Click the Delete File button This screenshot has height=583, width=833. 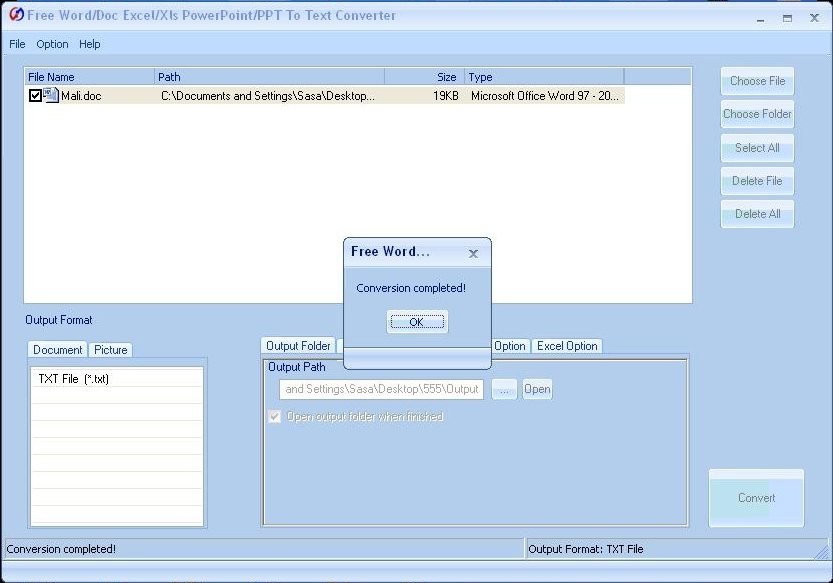click(757, 181)
